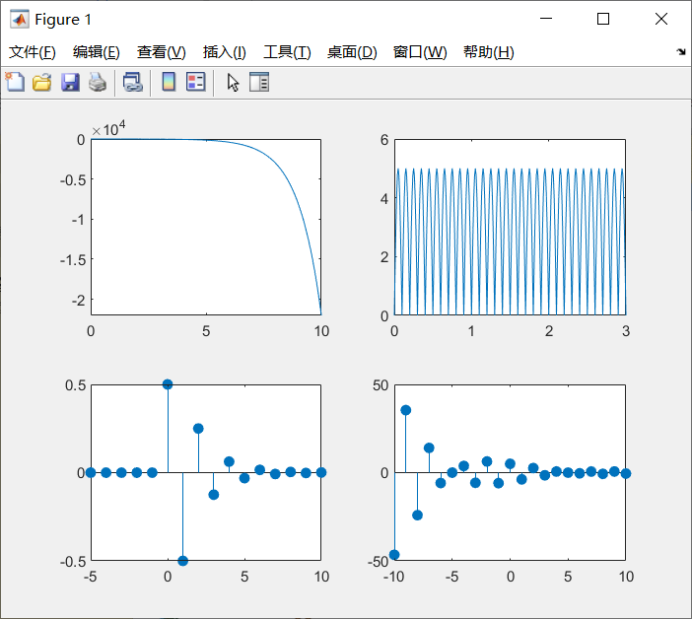Open the 文件(F) menu
692x619 pixels.
coord(32,52)
